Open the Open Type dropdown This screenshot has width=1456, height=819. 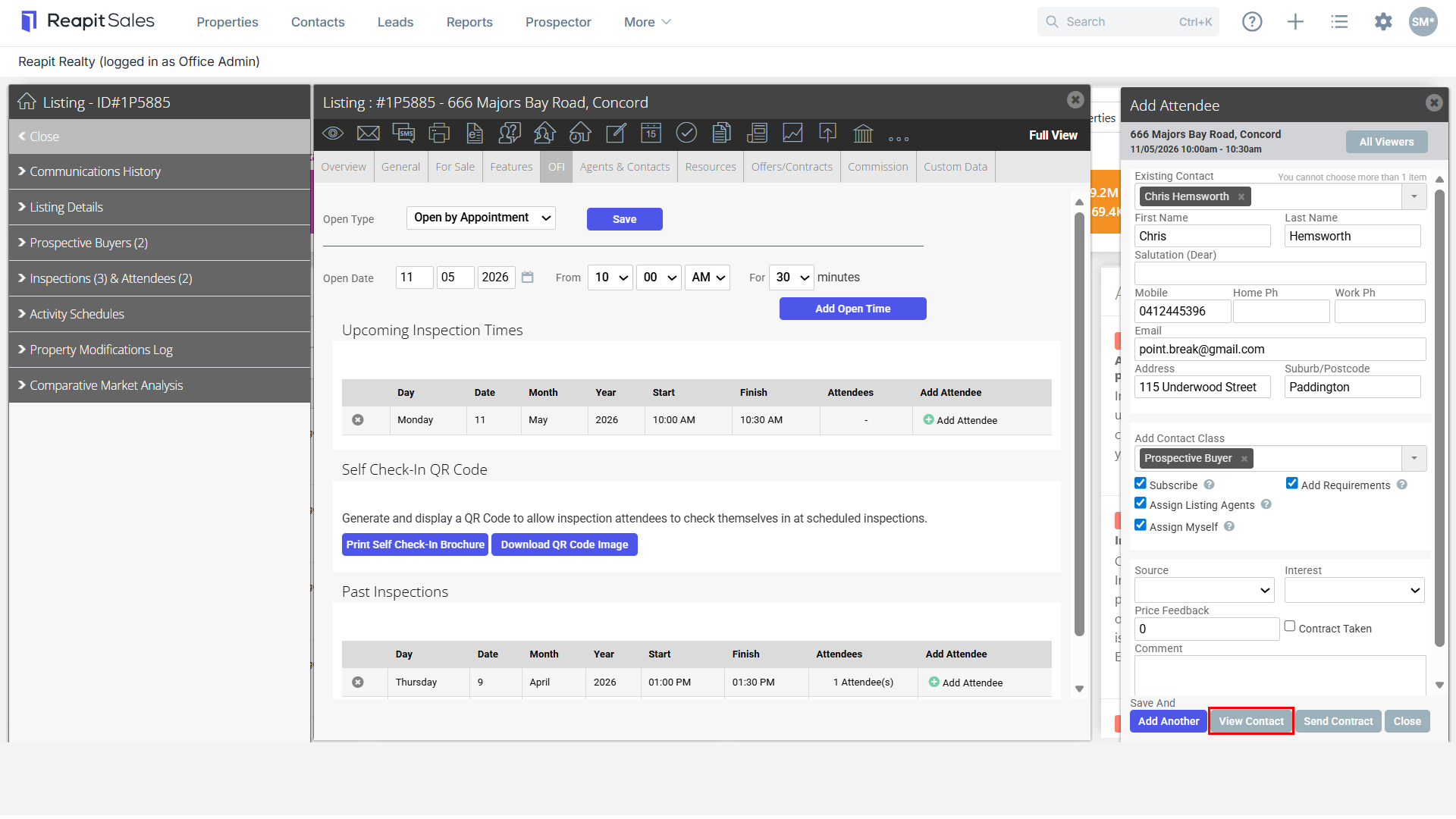[482, 218]
